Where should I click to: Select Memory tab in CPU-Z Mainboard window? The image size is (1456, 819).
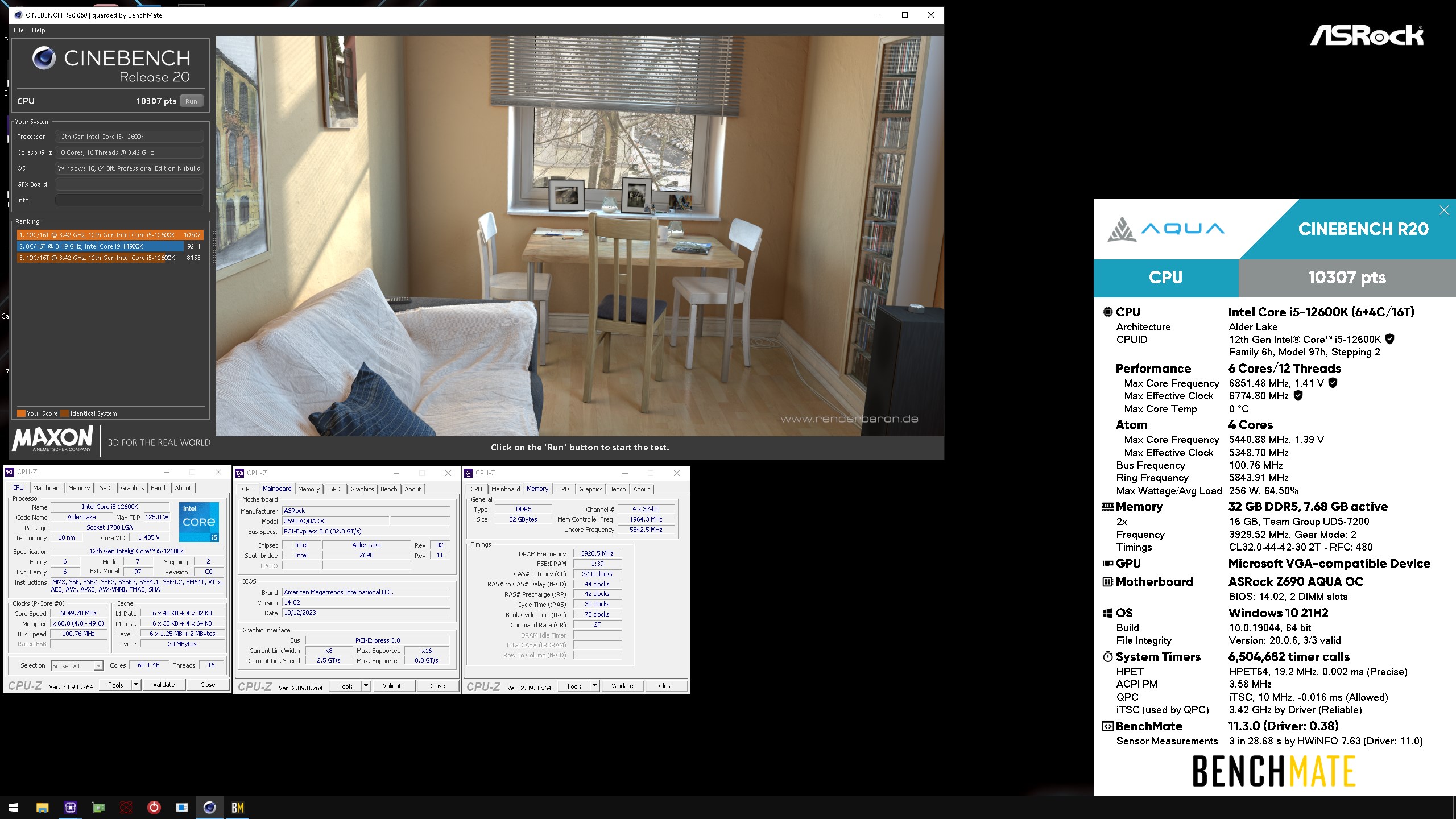[x=309, y=489]
